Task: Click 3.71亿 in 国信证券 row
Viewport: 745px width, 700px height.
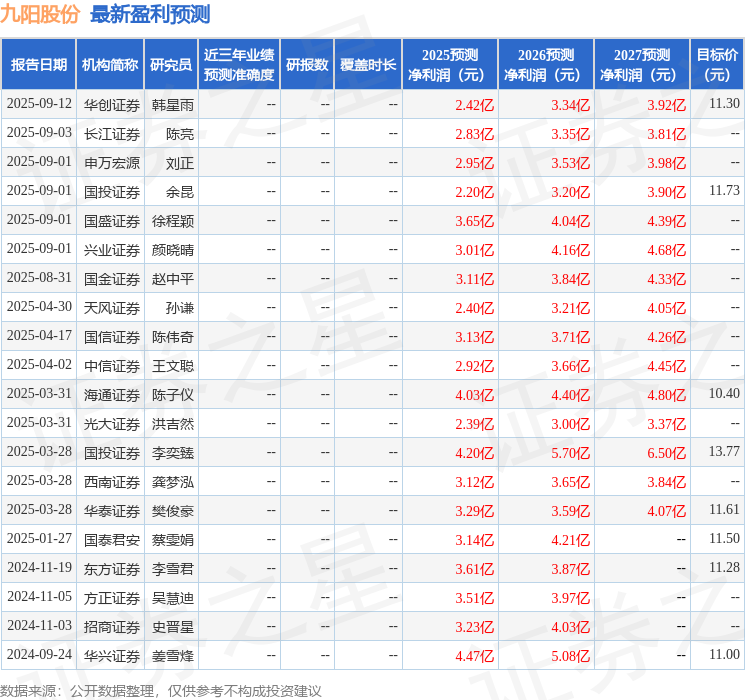Action: point(570,337)
